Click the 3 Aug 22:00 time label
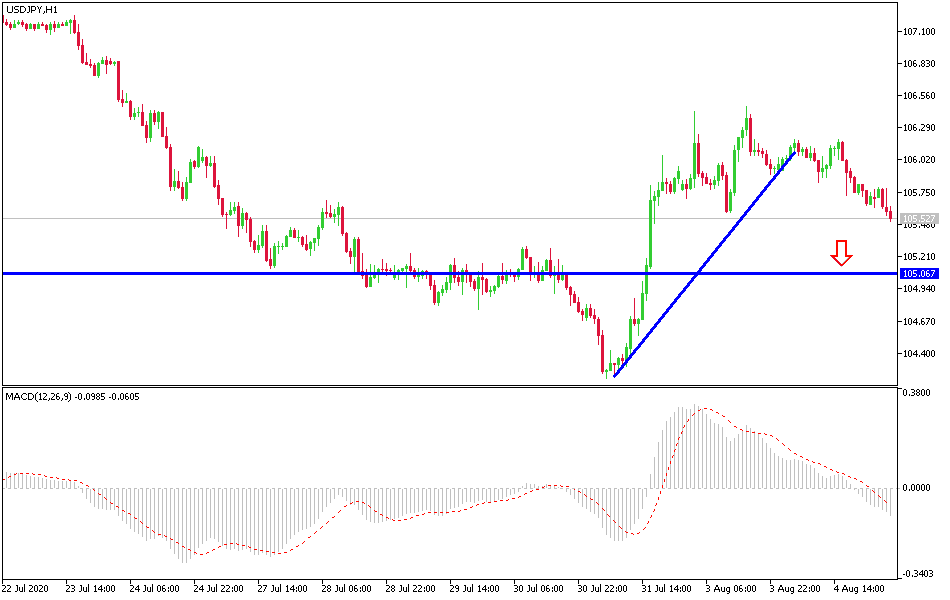This screenshot has width=950, height=600. point(795,588)
